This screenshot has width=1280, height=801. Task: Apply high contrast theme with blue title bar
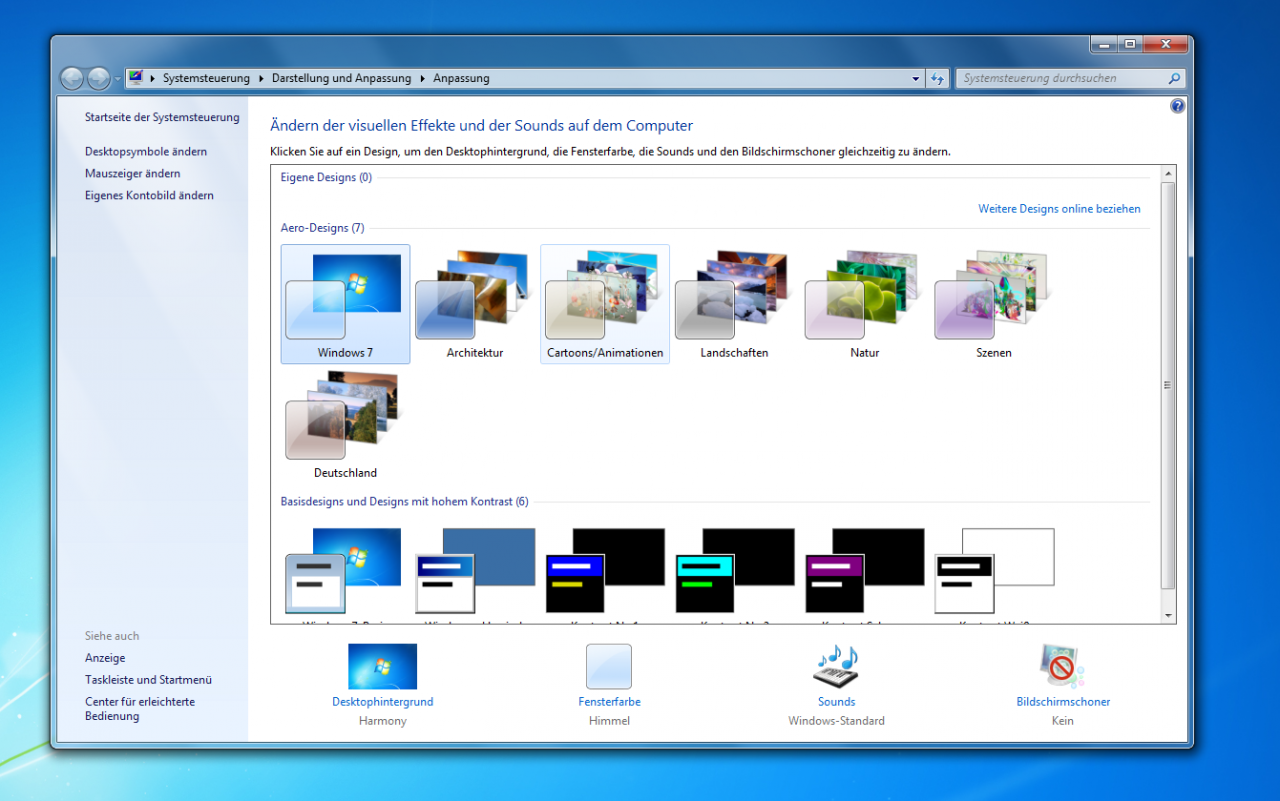(x=605, y=570)
